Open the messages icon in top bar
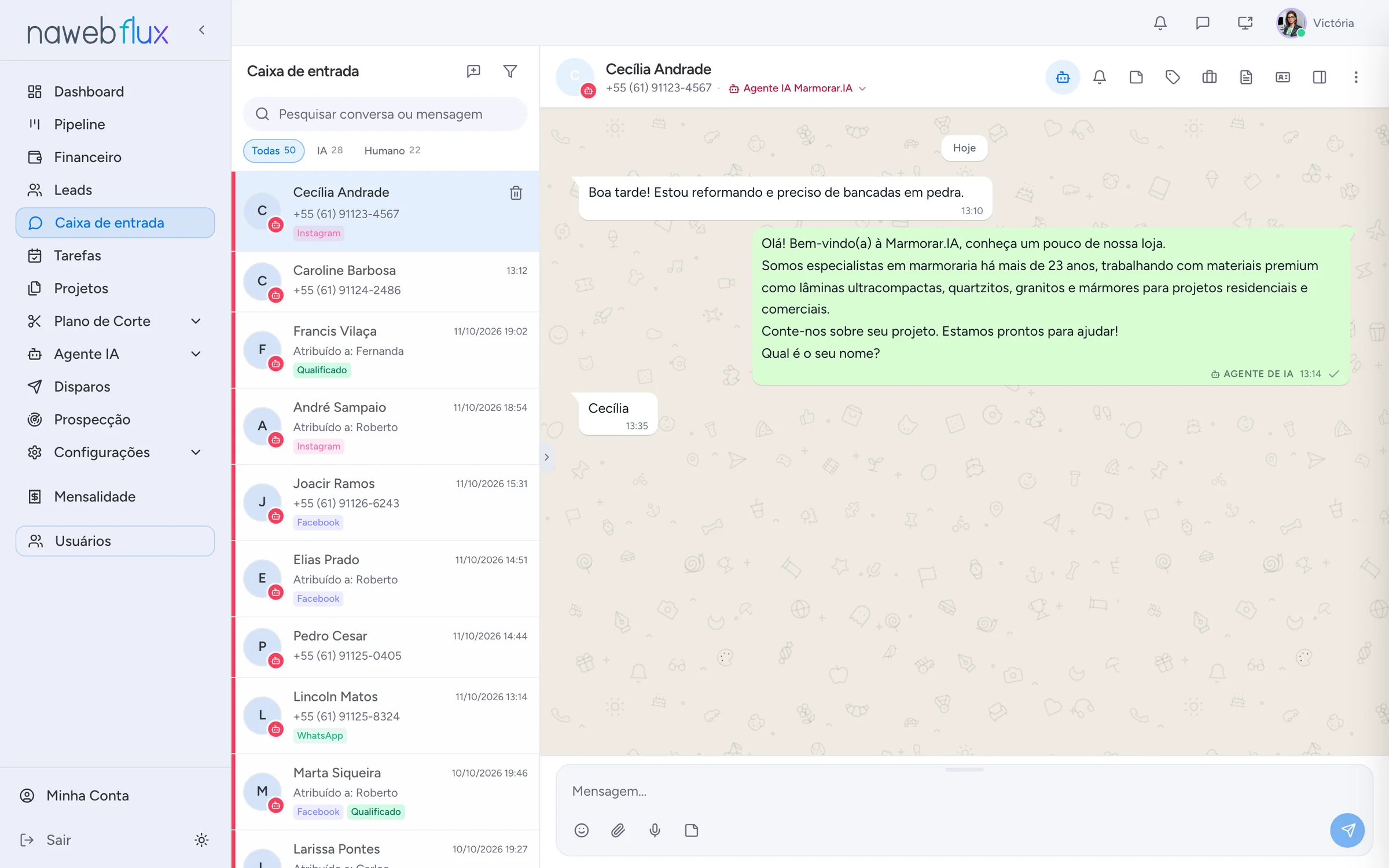Screen dimensions: 1389x868 click(1203, 23)
